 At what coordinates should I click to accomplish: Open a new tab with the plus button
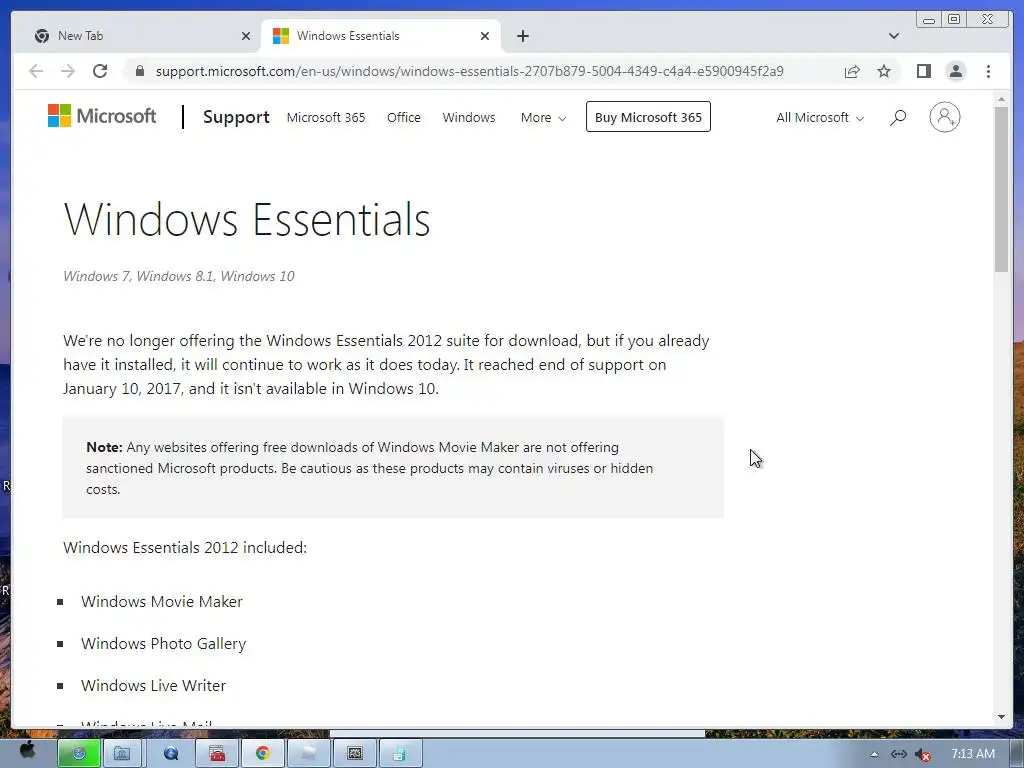pos(522,36)
